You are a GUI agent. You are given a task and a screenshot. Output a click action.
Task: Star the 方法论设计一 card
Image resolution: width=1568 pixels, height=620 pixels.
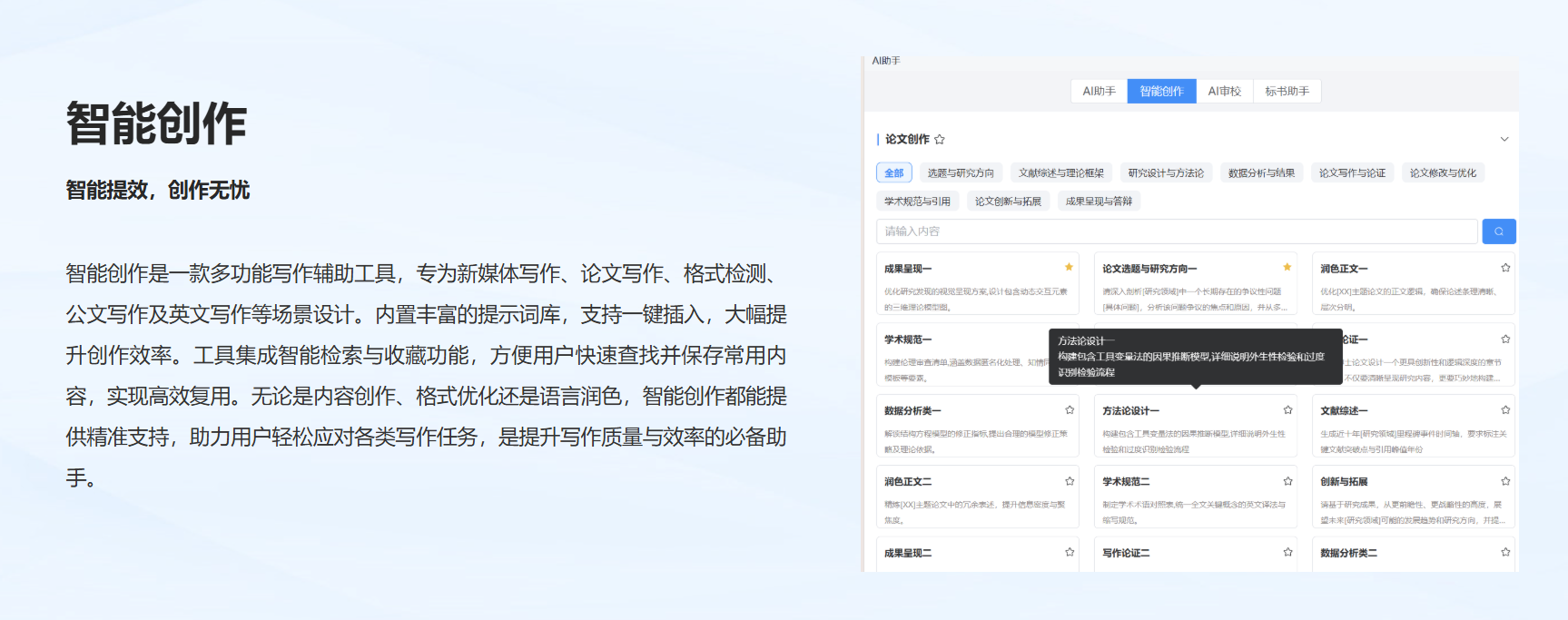pos(1287,410)
